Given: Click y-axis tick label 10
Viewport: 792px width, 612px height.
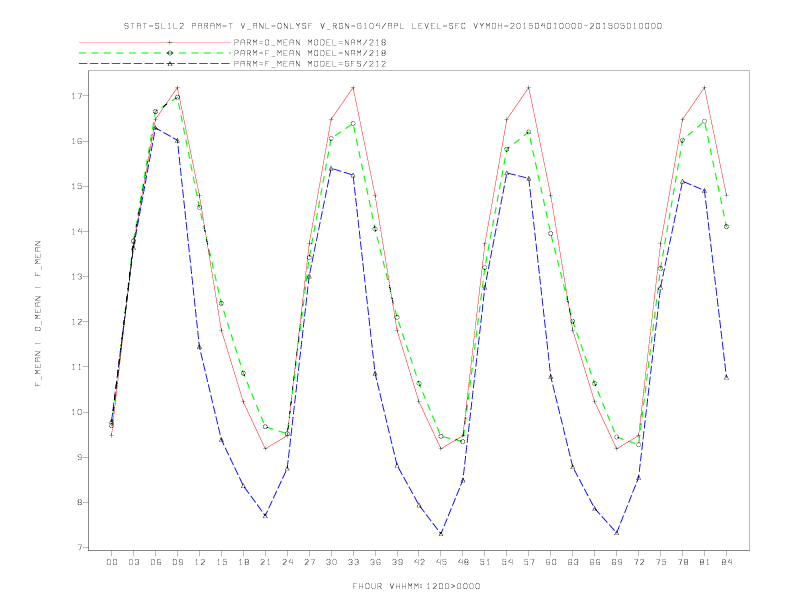Looking at the screenshot, I should tap(77, 412).
